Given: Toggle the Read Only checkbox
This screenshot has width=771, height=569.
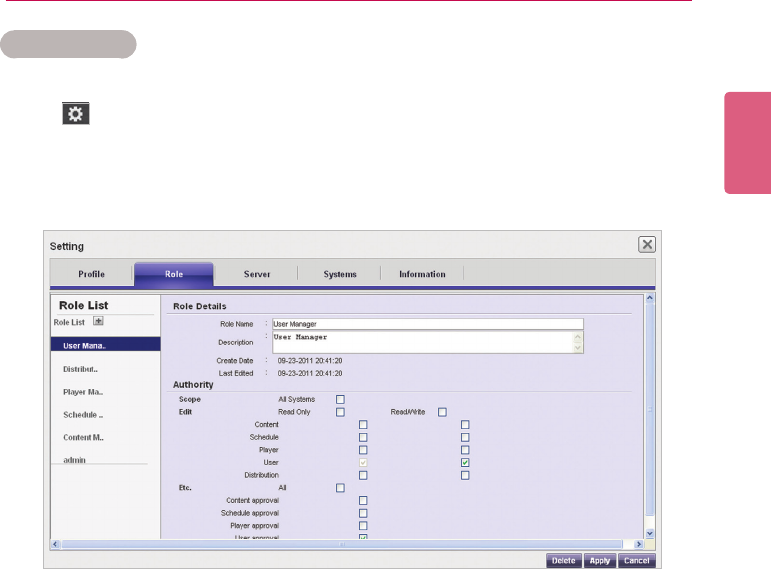Looking at the screenshot, I should point(340,412).
